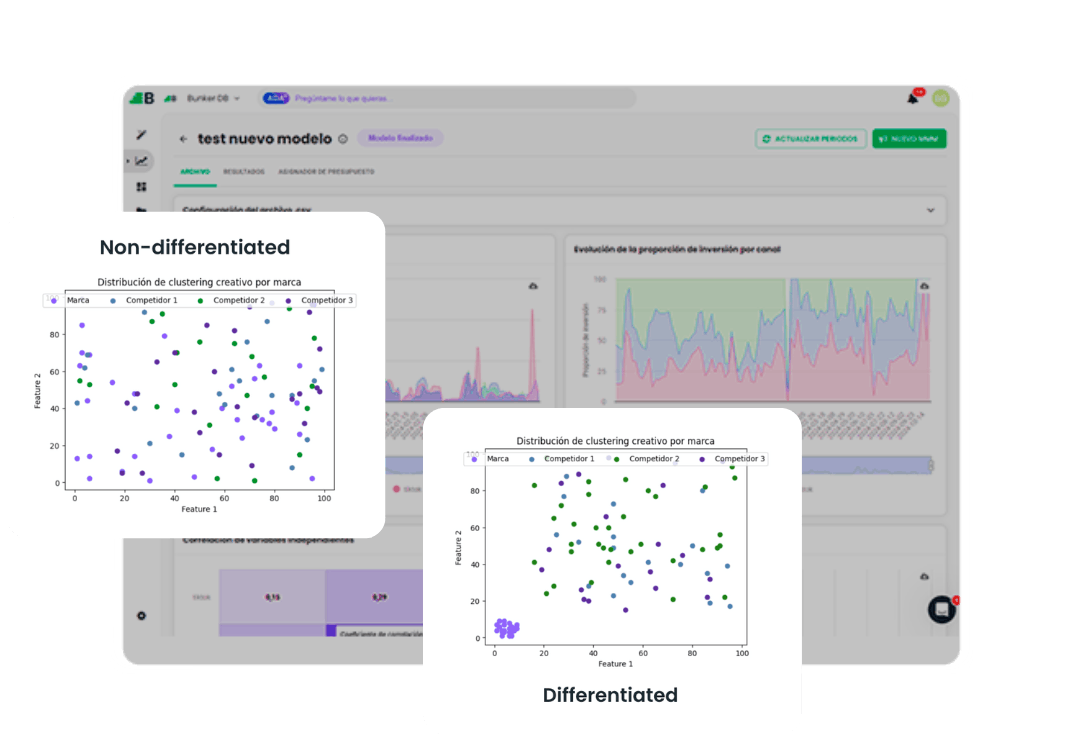
Task: Open the options icon beside model title
Action: (343, 139)
